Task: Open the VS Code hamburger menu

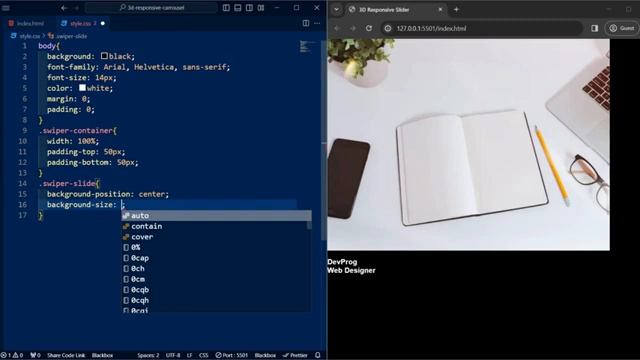Action: [6, 8]
